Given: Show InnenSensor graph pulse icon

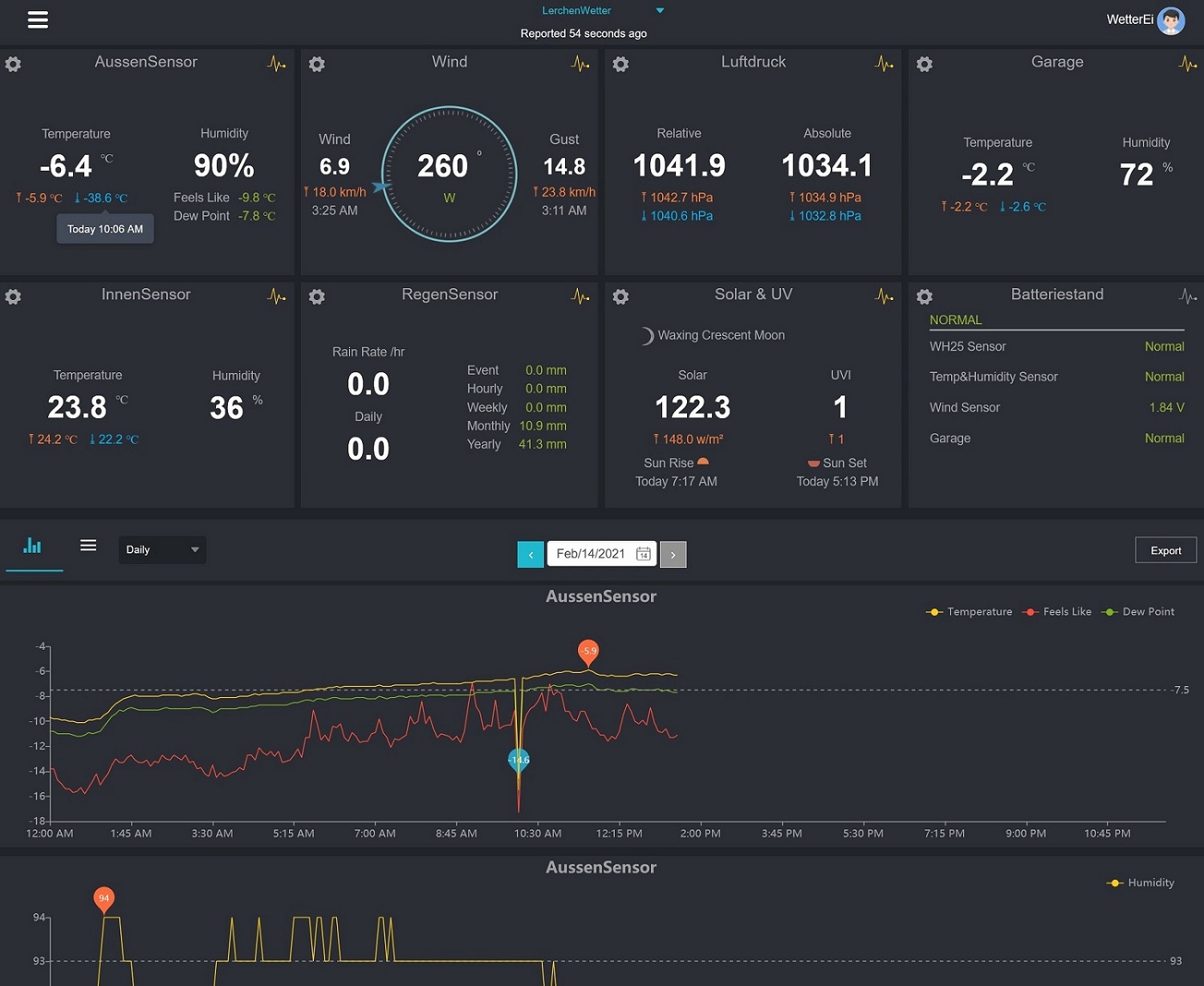Looking at the screenshot, I should [x=276, y=296].
